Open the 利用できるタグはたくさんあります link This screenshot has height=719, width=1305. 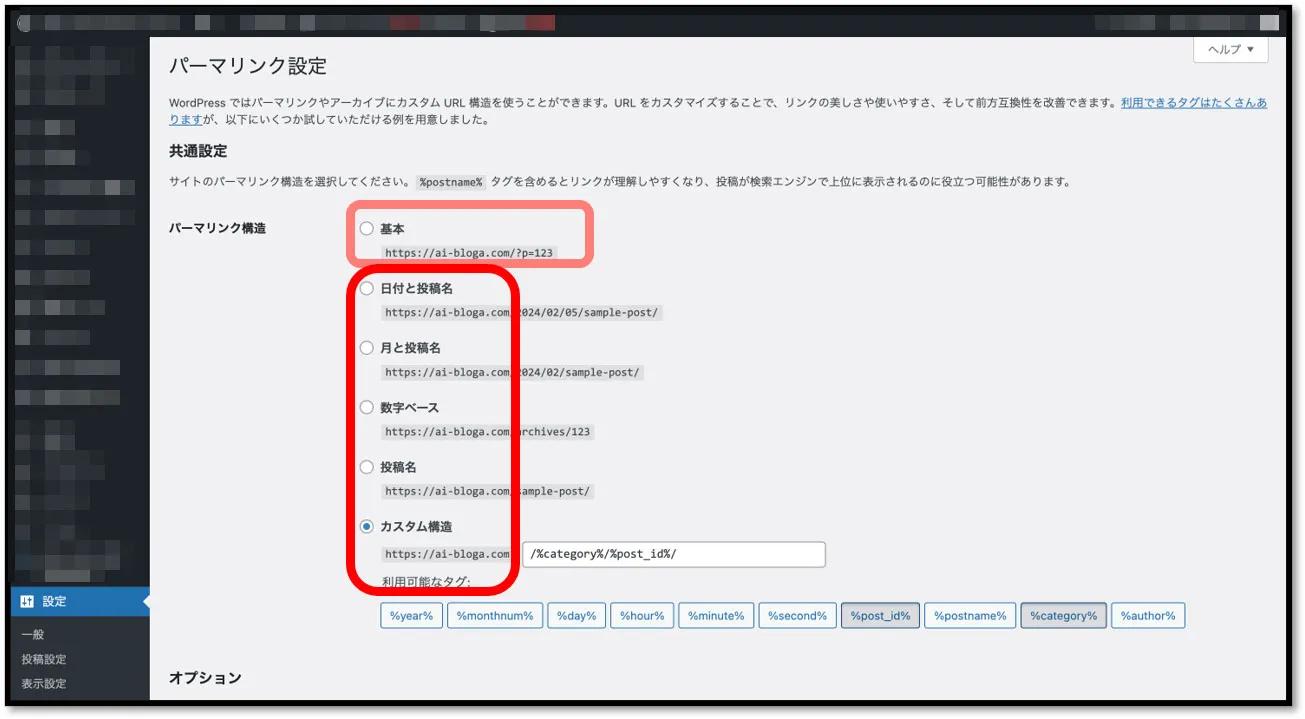1193,103
